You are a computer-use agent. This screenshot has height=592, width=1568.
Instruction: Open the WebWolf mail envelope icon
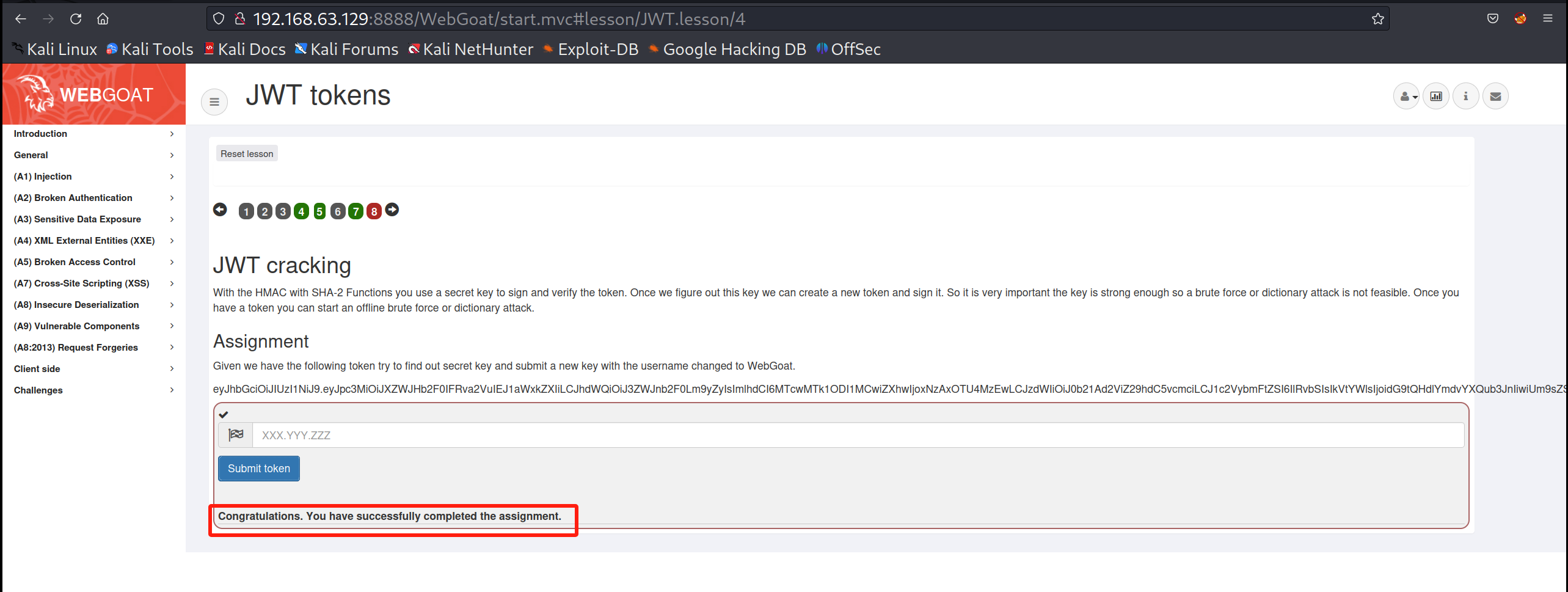pos(1495,96)
